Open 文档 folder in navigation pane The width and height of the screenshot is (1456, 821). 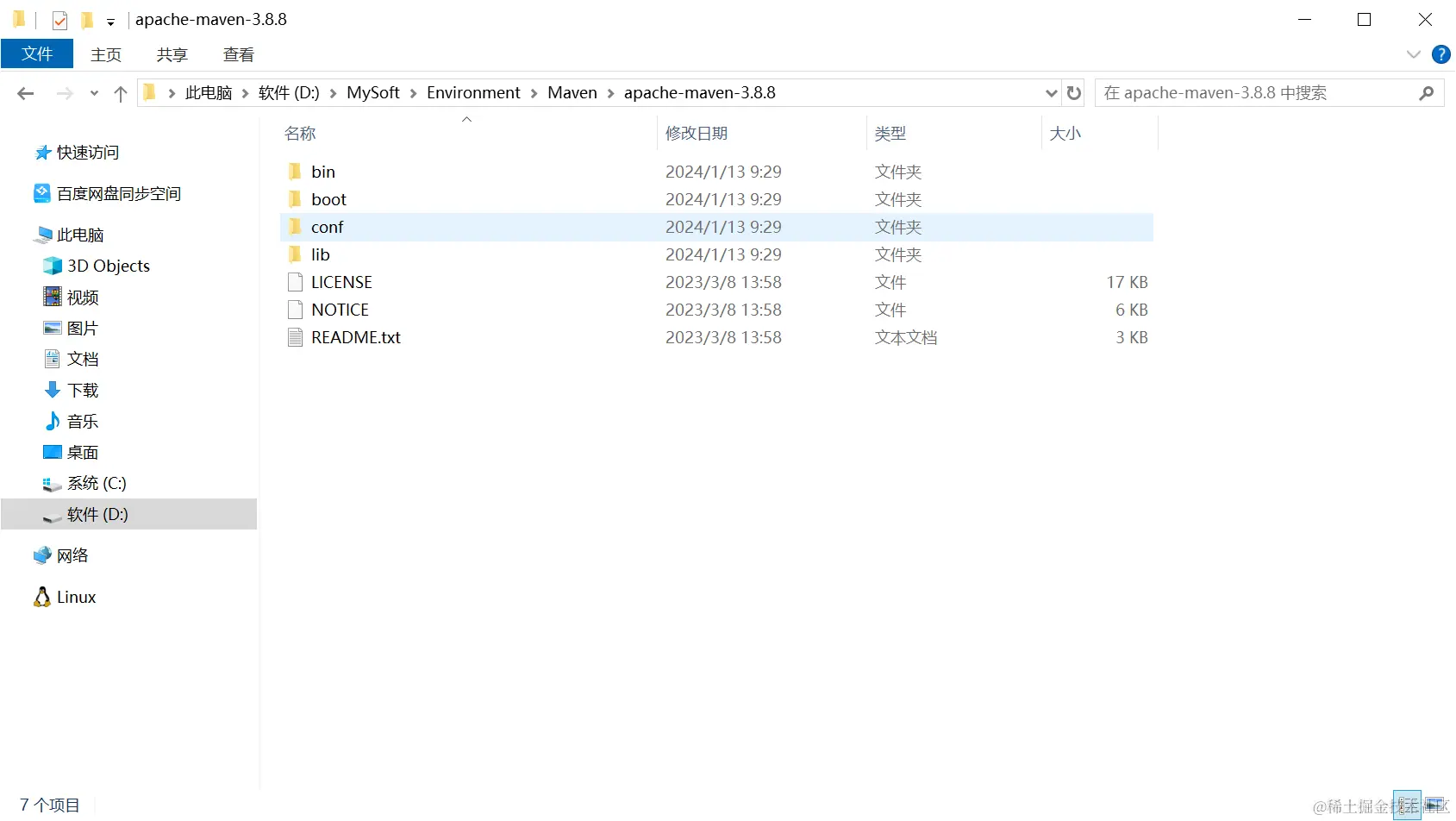(x=83, y=360)
